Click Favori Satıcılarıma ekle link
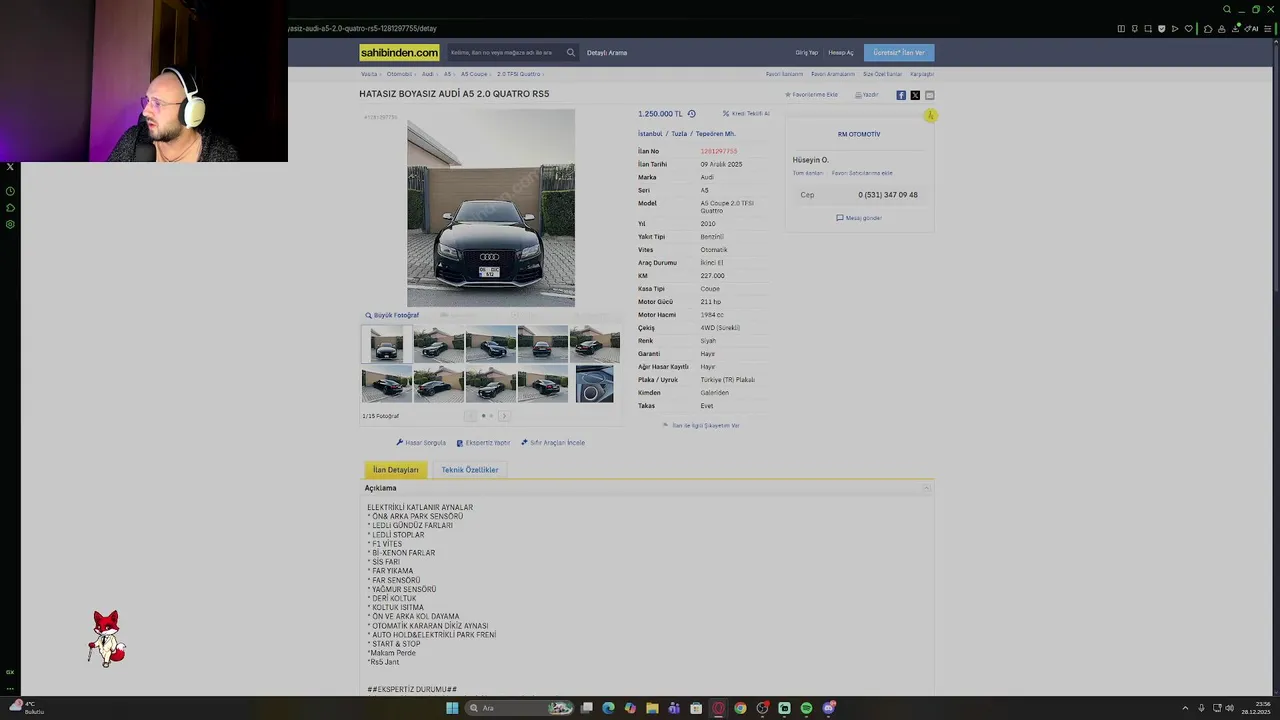 click(862, 173)
